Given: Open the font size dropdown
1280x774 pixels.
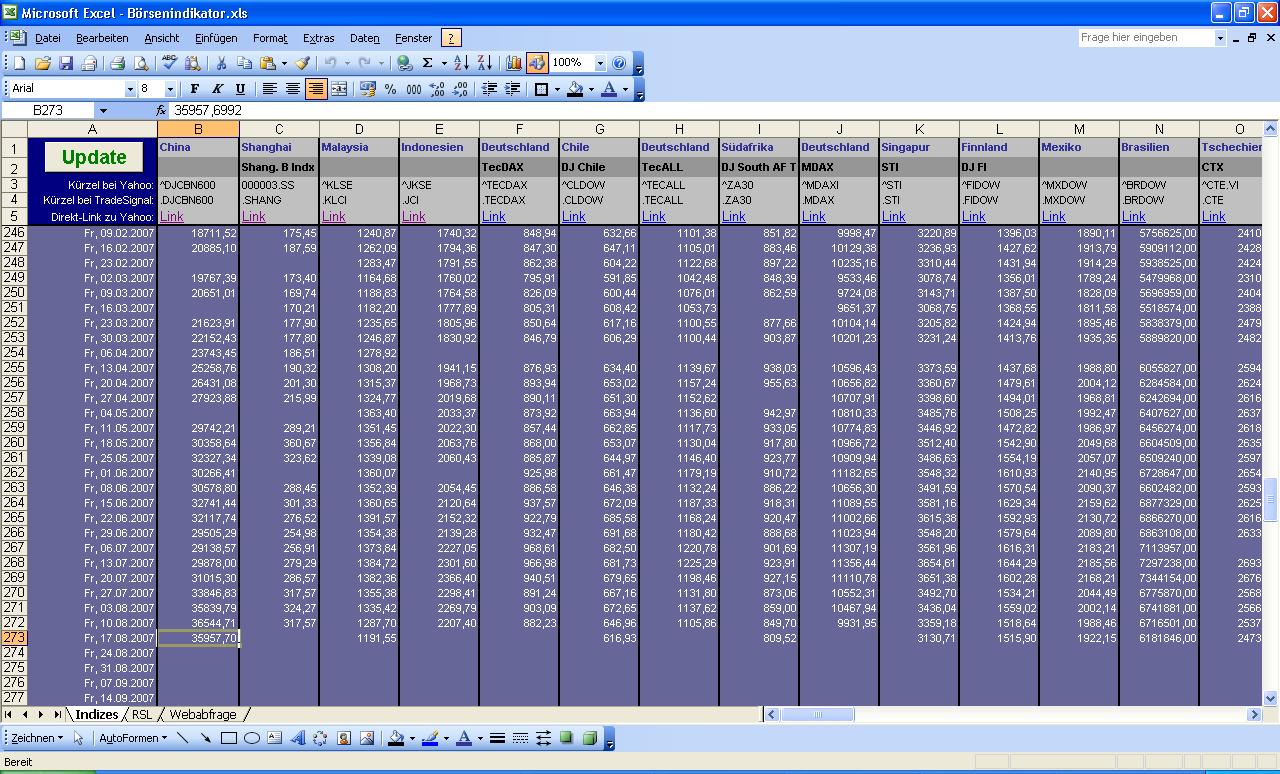Looking at the screenshot, I should click(x=169, y=89).
